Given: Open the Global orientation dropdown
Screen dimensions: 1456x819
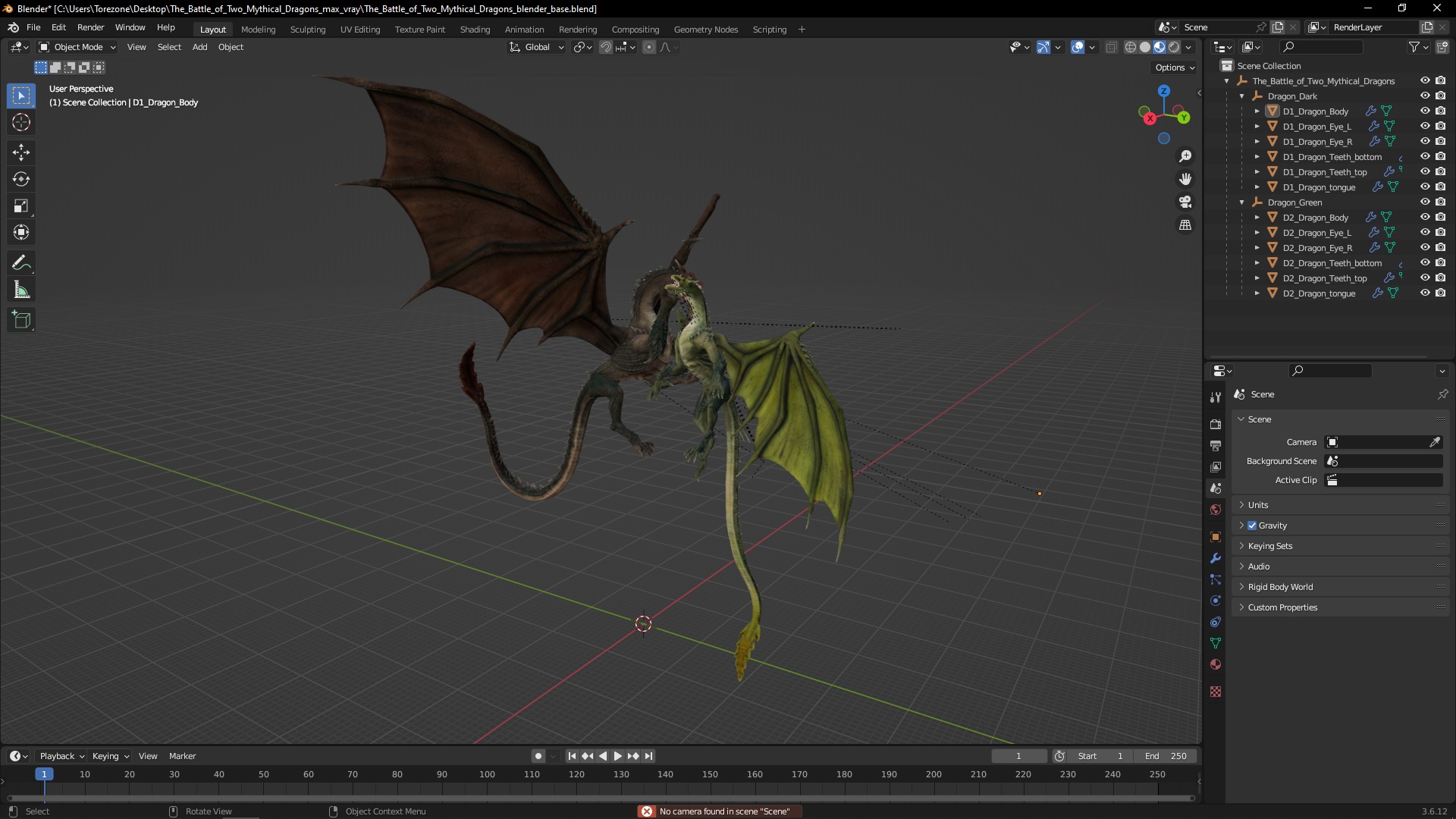Looking at the screenshot, I should pyautogui.click(x=537, y=47).
